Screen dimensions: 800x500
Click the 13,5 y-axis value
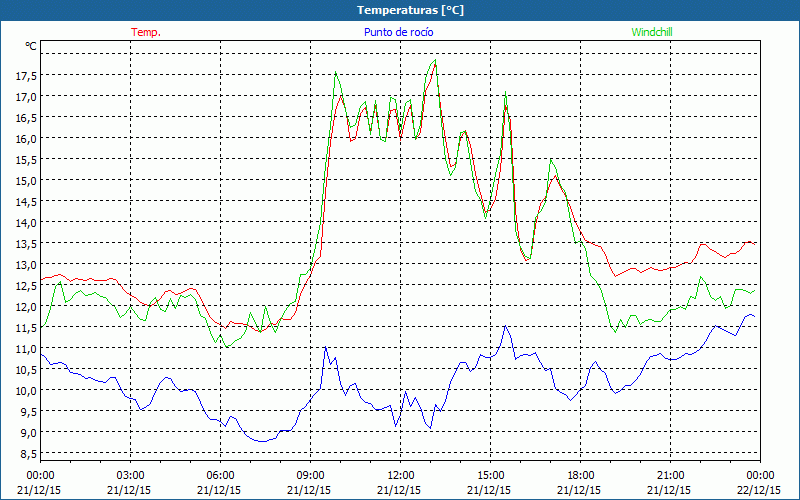click(x=26, y=243)
